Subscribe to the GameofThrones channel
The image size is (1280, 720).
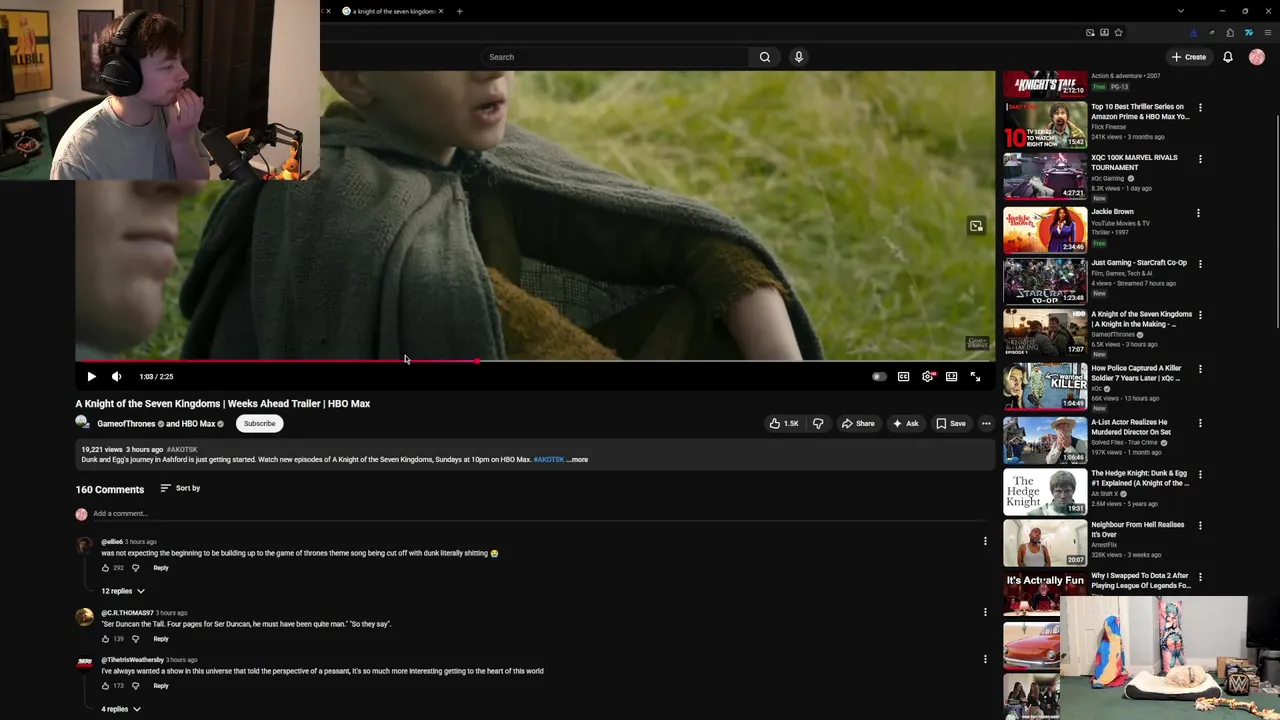(259, 423)
